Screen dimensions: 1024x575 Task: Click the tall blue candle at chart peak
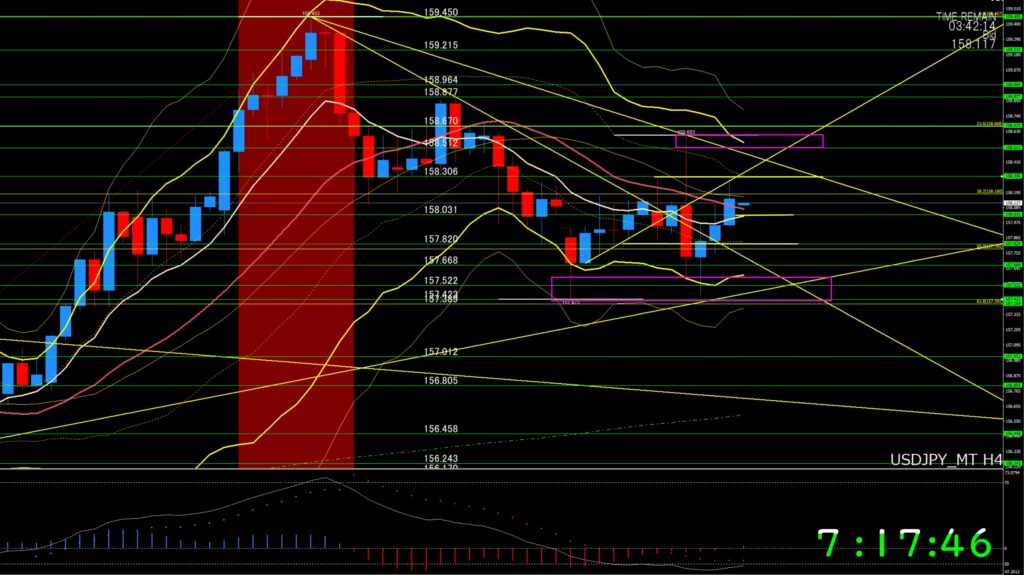311,46
